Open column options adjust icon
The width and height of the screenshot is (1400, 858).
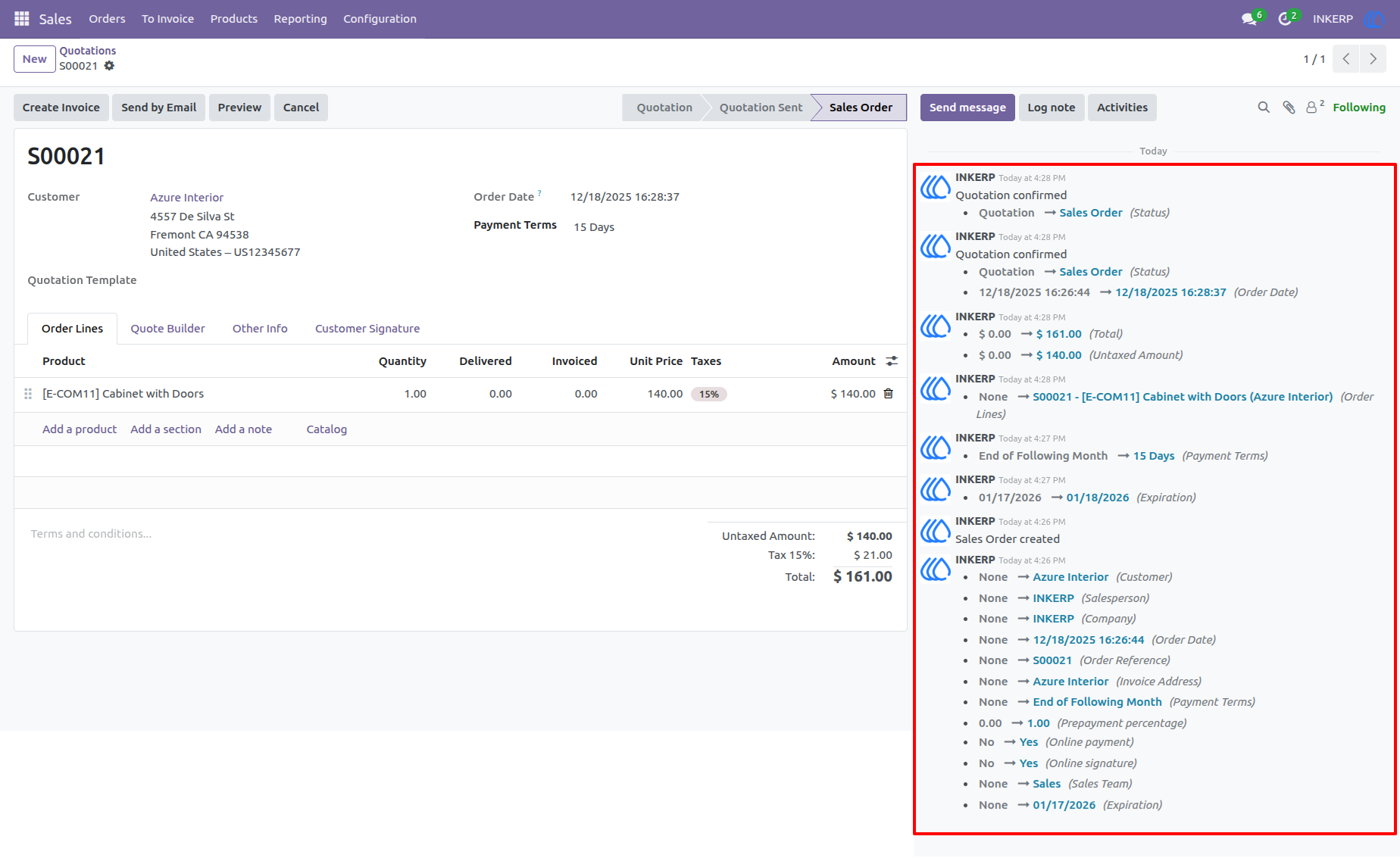[892, 361]
